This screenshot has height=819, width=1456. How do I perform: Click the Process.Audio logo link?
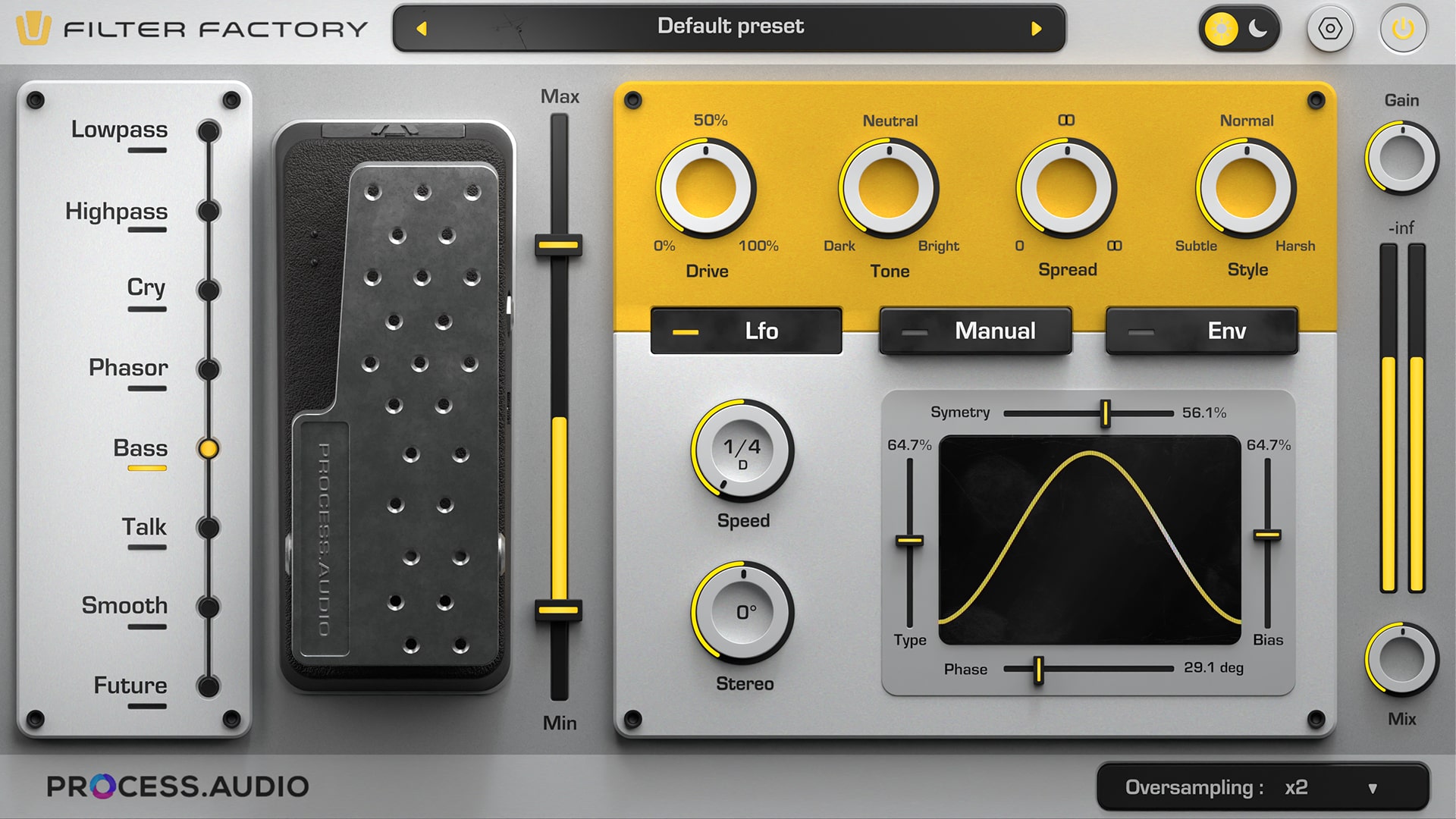pyautogui.click(x=177, y=786)
